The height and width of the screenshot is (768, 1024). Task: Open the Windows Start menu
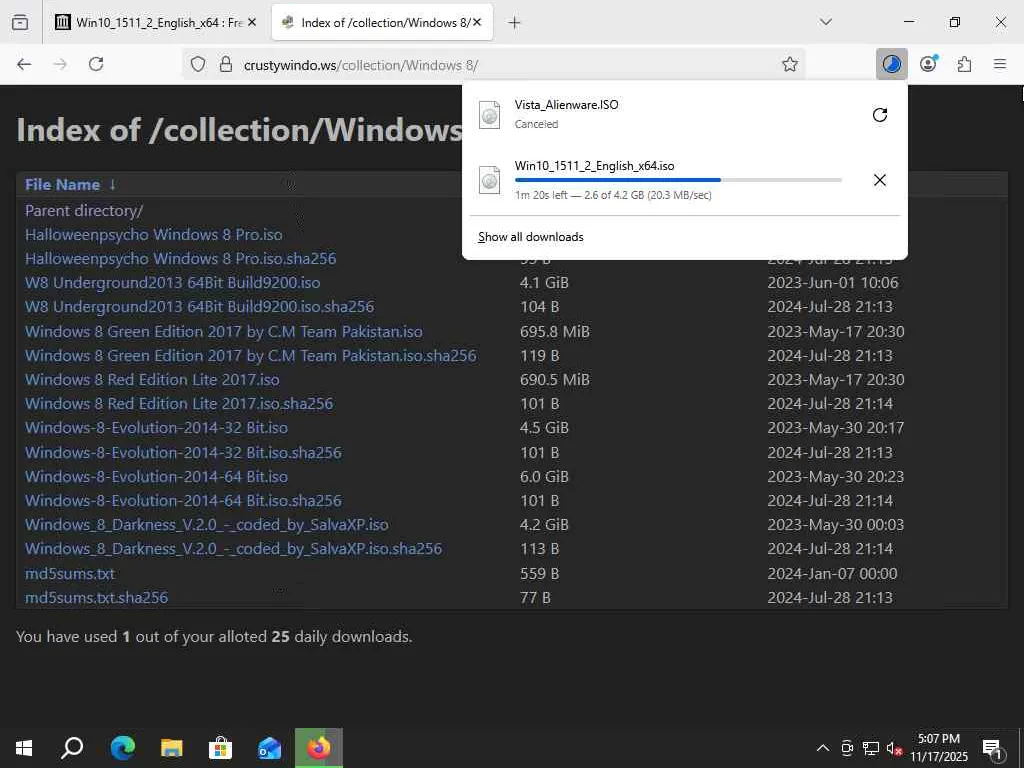coord(24,748)
